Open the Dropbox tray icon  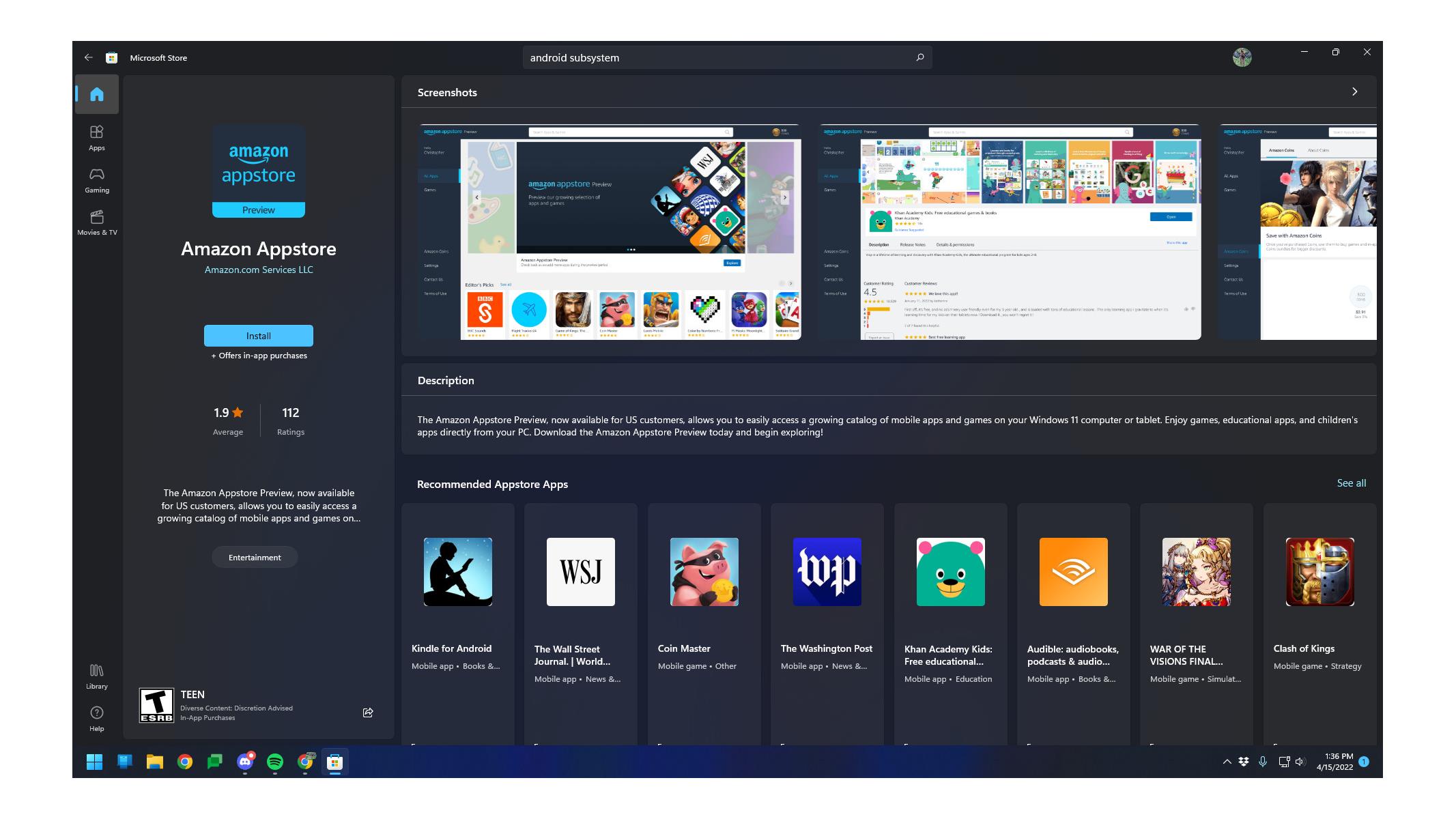[x=1244, y=762]
